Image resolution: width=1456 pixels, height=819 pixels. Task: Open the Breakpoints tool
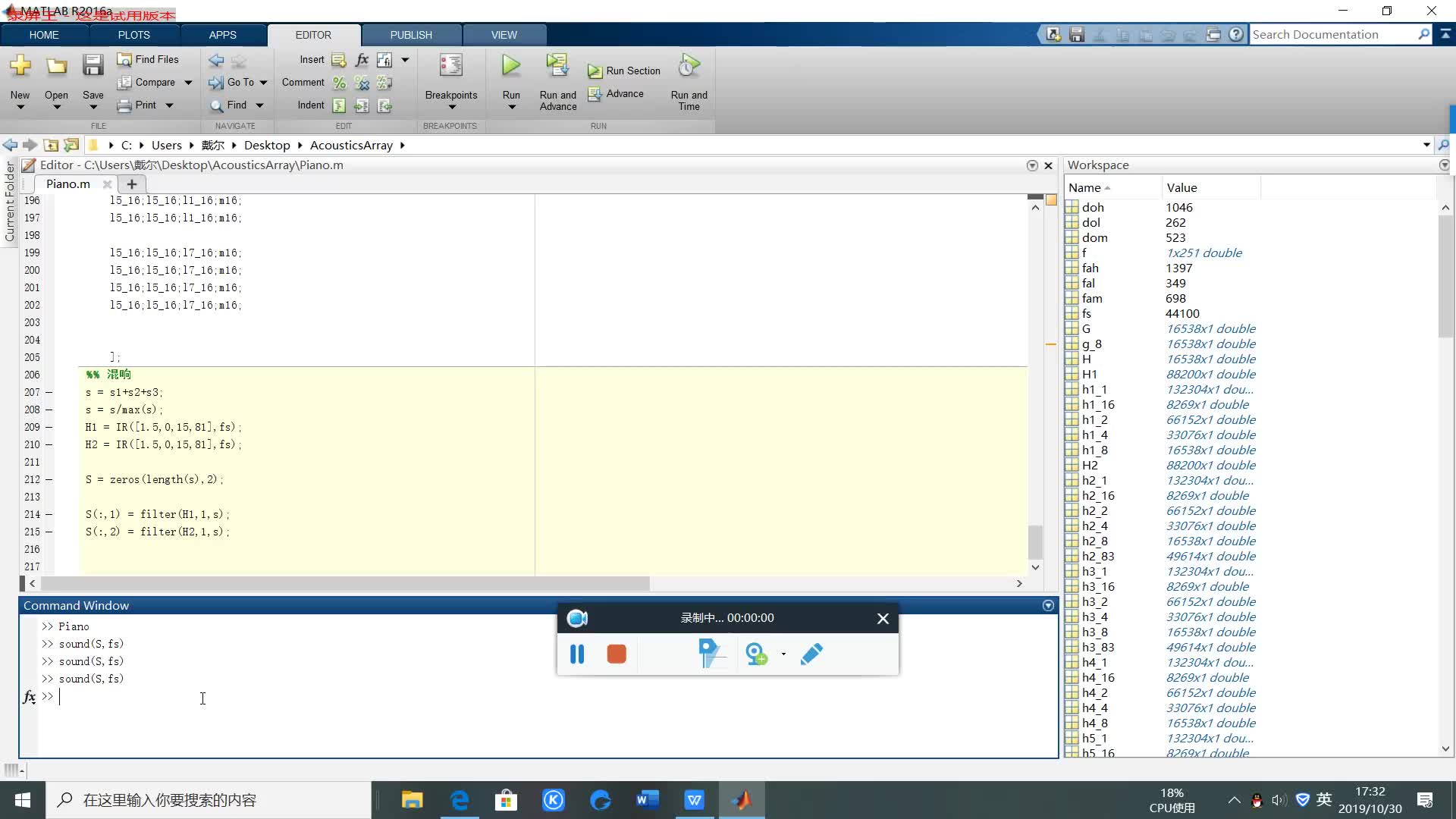[x=450, y=67]
